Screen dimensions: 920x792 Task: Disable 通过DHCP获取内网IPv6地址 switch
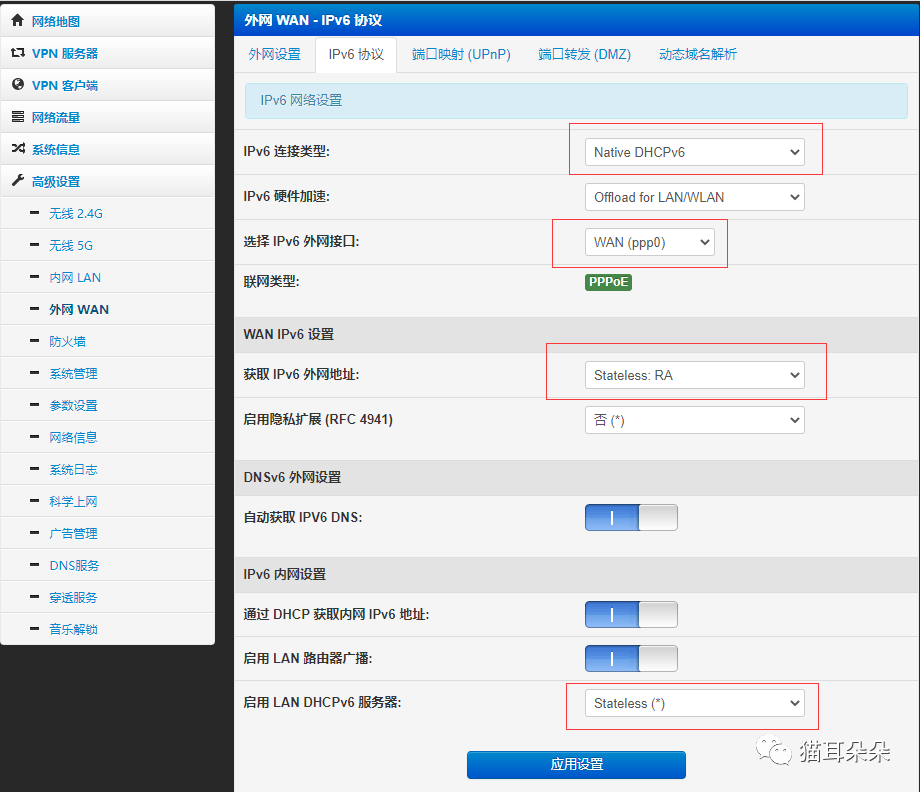[631, 614]
